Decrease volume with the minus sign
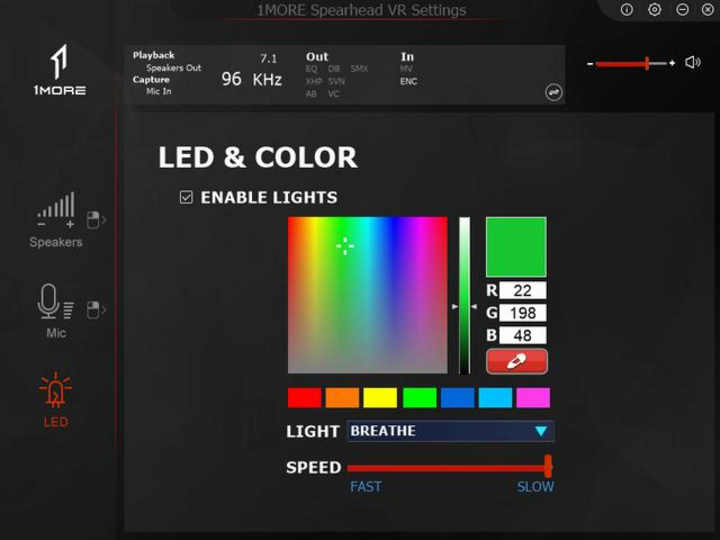Viewport: 720px width, 540px height. pyautogui.click(x=590, y=64)
